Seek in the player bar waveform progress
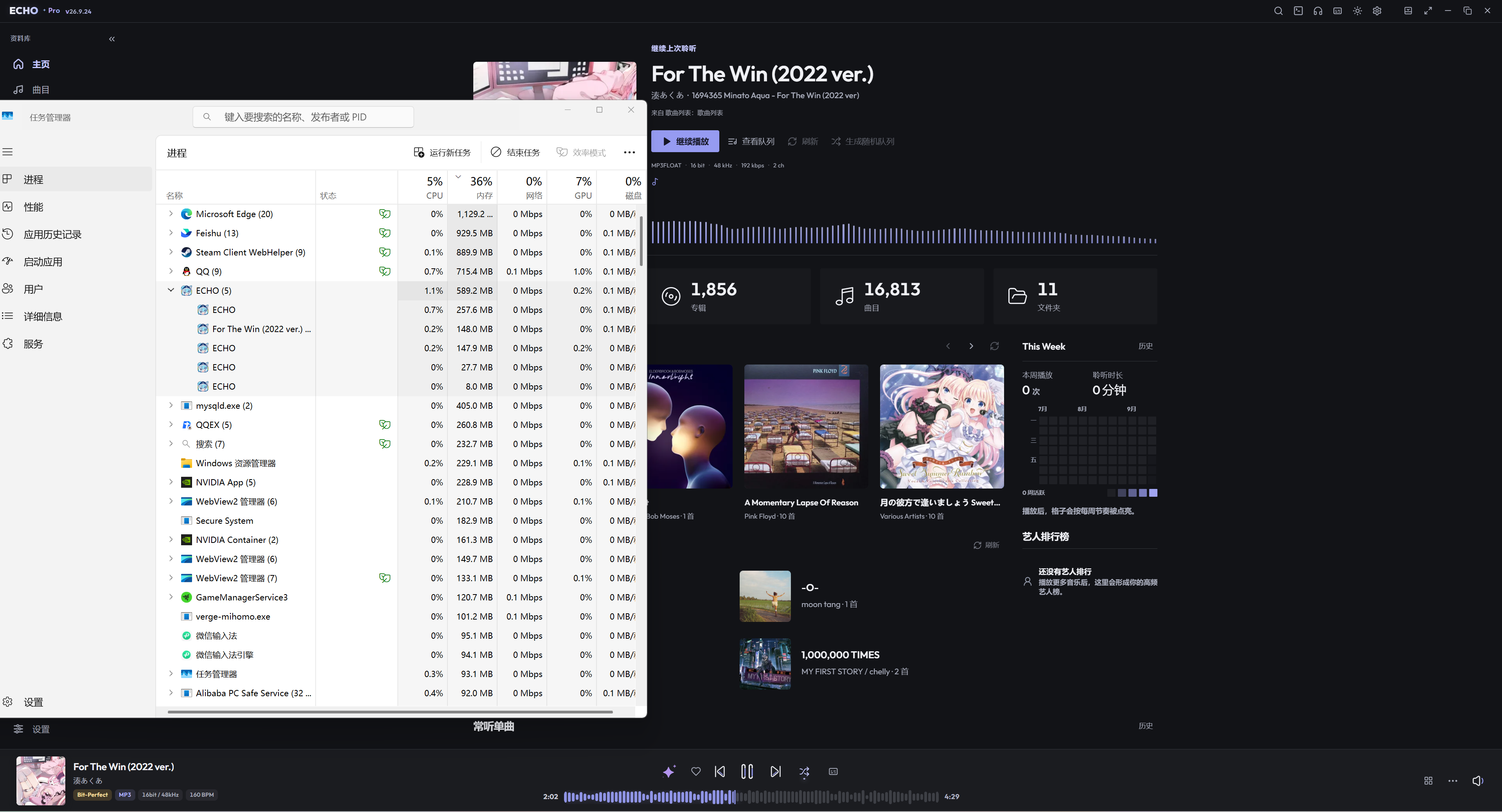Screen dimensions: 1502x812 point(751,796)
